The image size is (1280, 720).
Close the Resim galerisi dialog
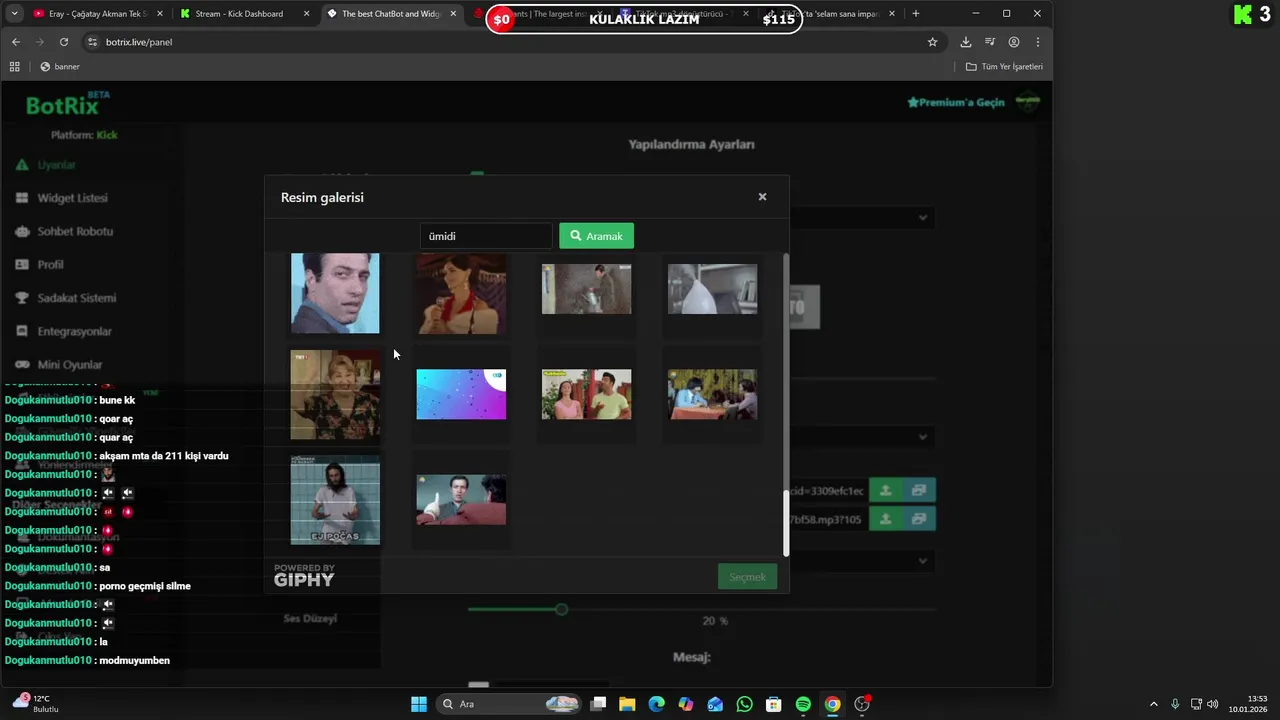pyautogui.click(x=762, y=197)
